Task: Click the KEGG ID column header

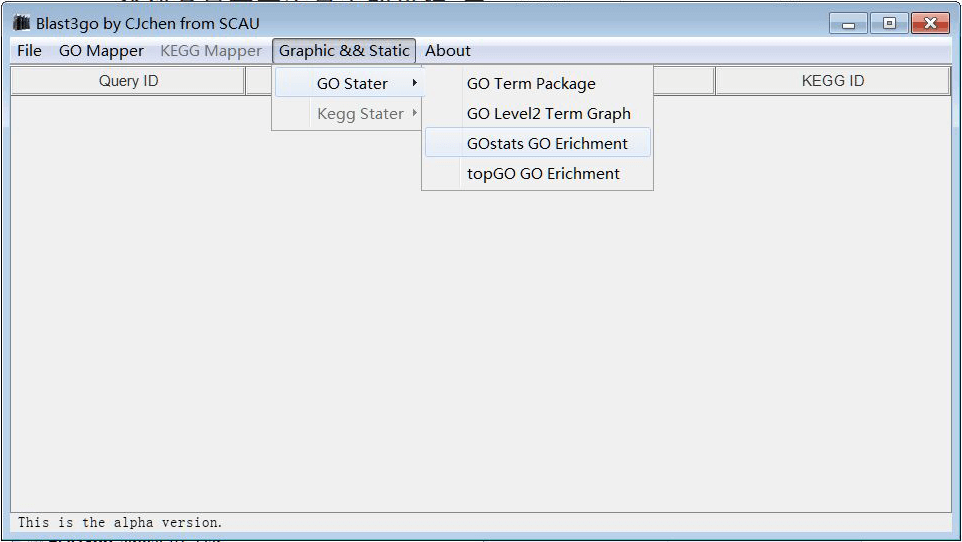Action: [x=833, y=81]
